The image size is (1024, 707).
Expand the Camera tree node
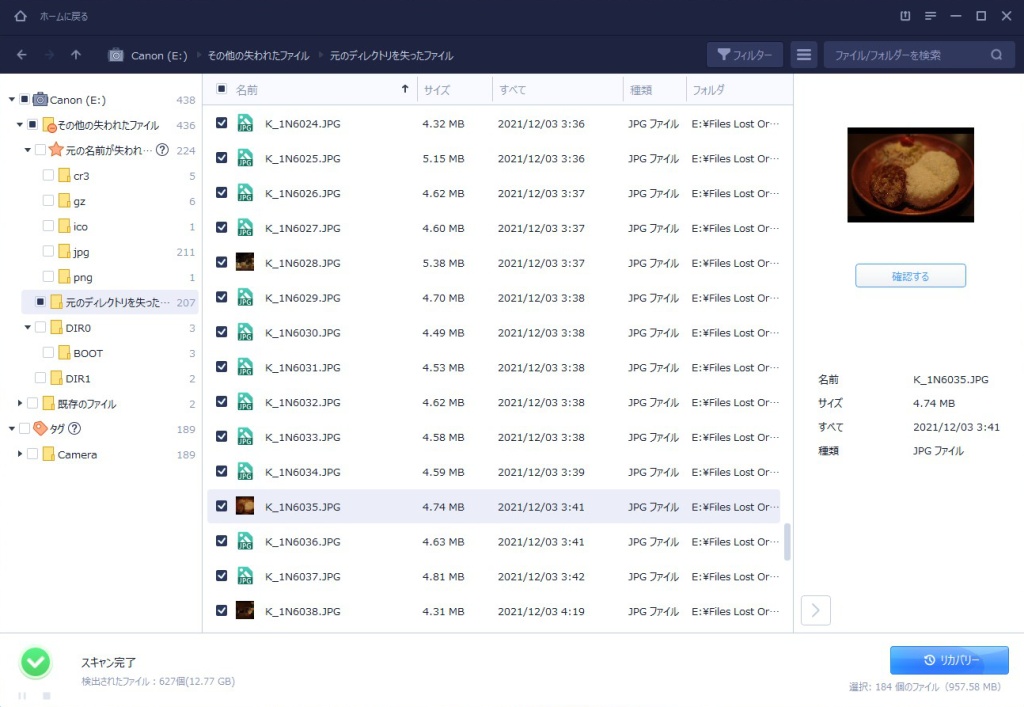point(20,454)
